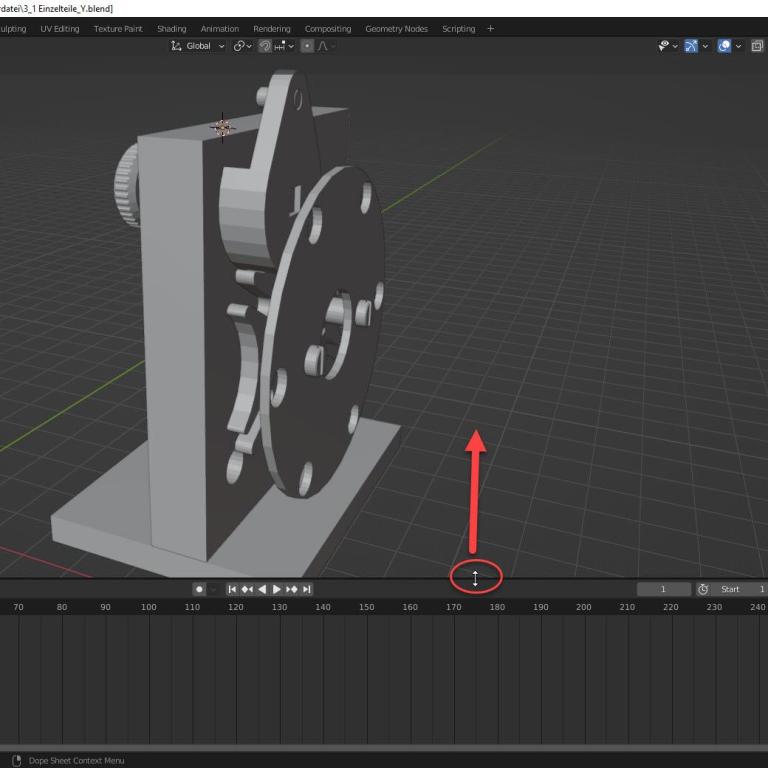Jump to the timeline start frame
The height and width of the screenshot is (768, 768).
232,590
